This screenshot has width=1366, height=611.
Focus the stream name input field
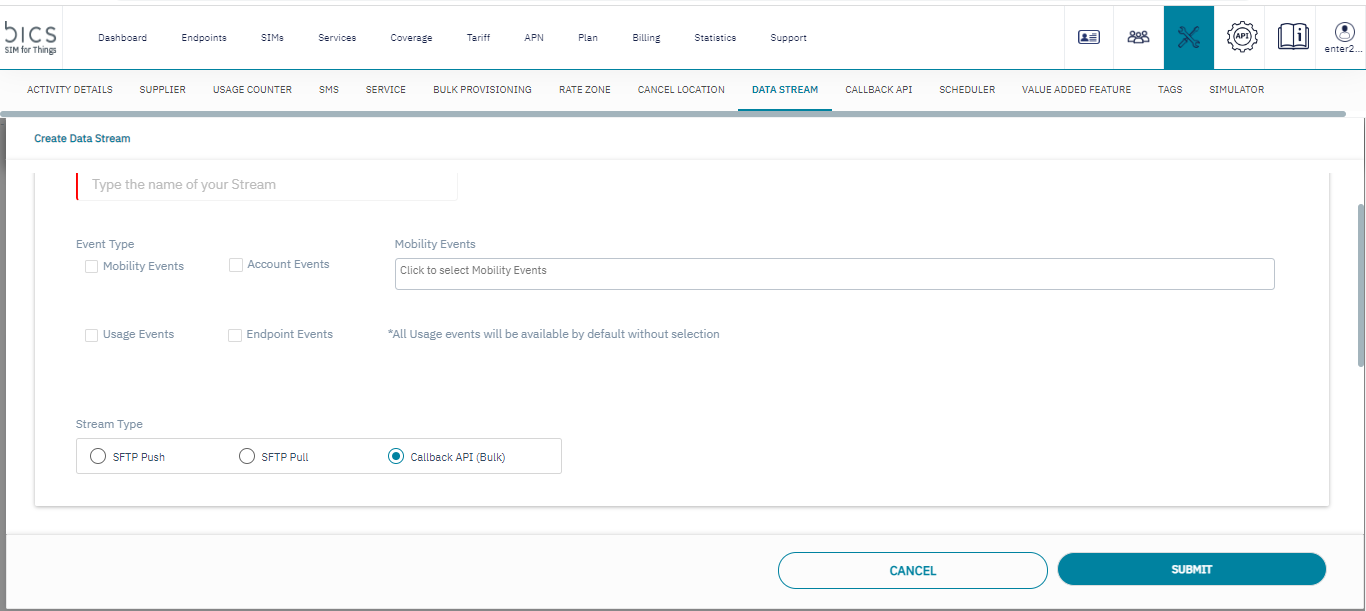click(268, 185)
